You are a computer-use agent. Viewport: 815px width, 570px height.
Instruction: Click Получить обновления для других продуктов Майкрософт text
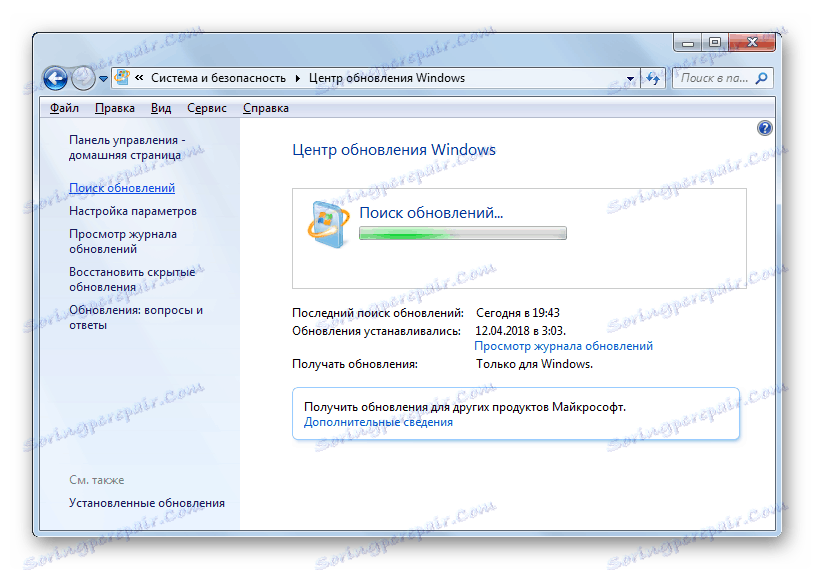click(465, 407)
